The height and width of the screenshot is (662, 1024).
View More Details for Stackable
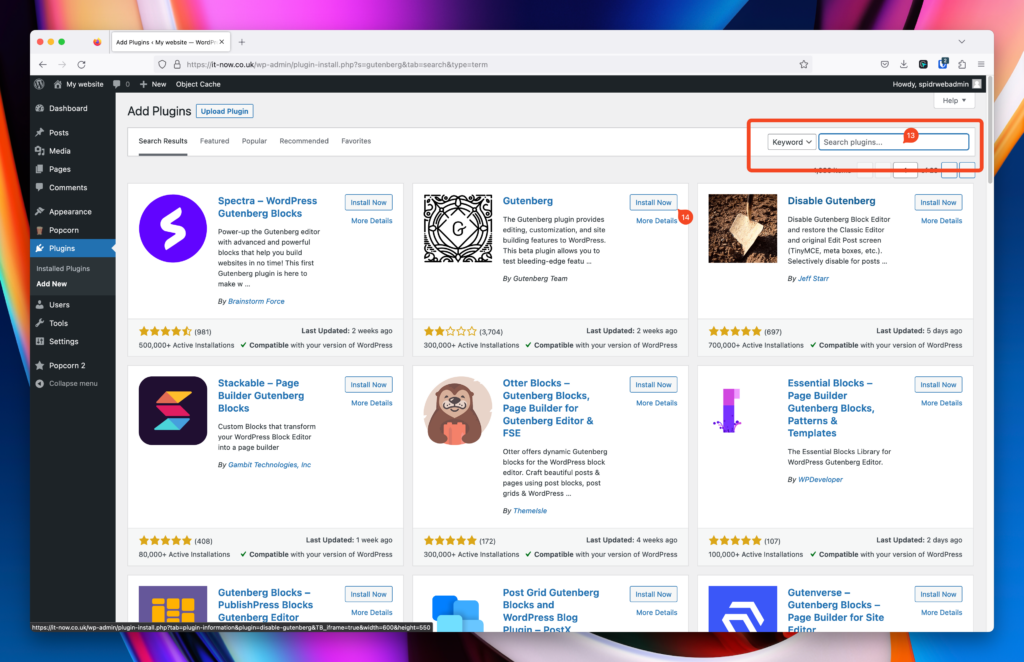[x=372, y=403]
